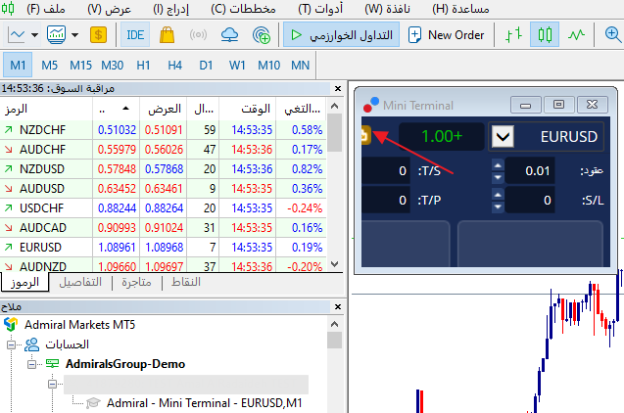Close the Navigator ملاح panel
The height and width of the screenshot is (413, 624).
pos(338,307)
